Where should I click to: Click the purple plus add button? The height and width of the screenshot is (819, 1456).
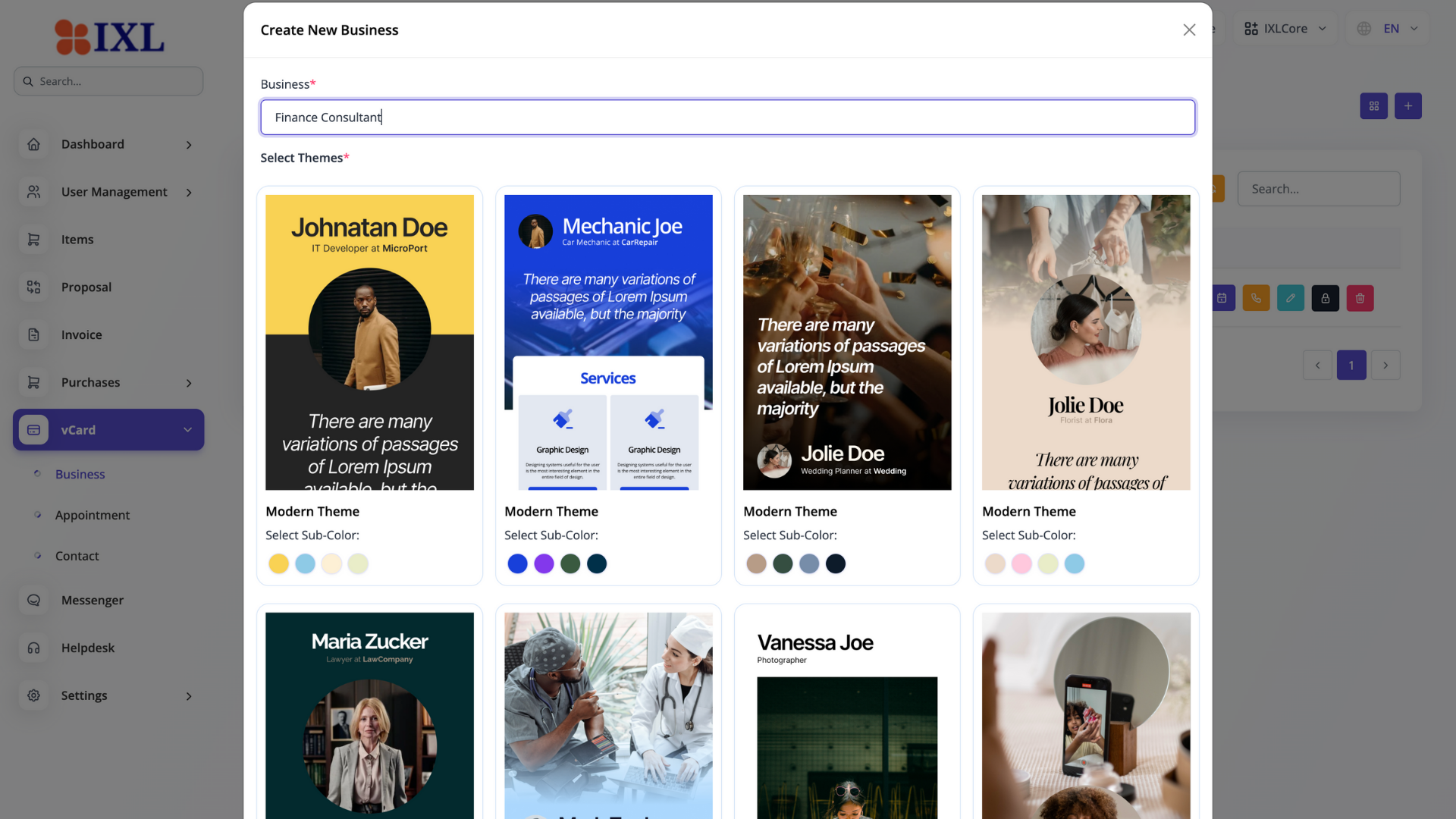pyautogui.click(x=1407, y=106)
